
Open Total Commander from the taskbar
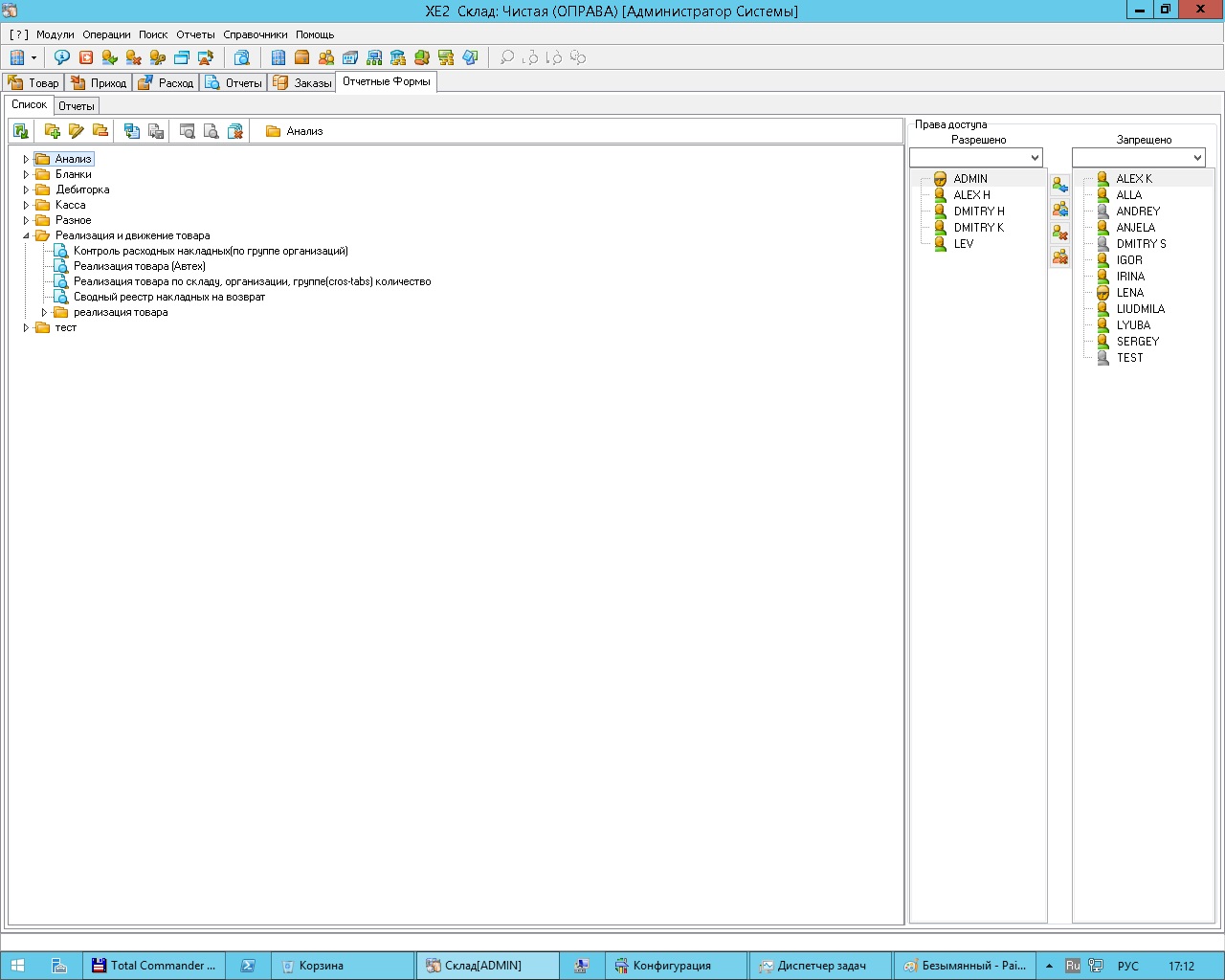(153, 966)
